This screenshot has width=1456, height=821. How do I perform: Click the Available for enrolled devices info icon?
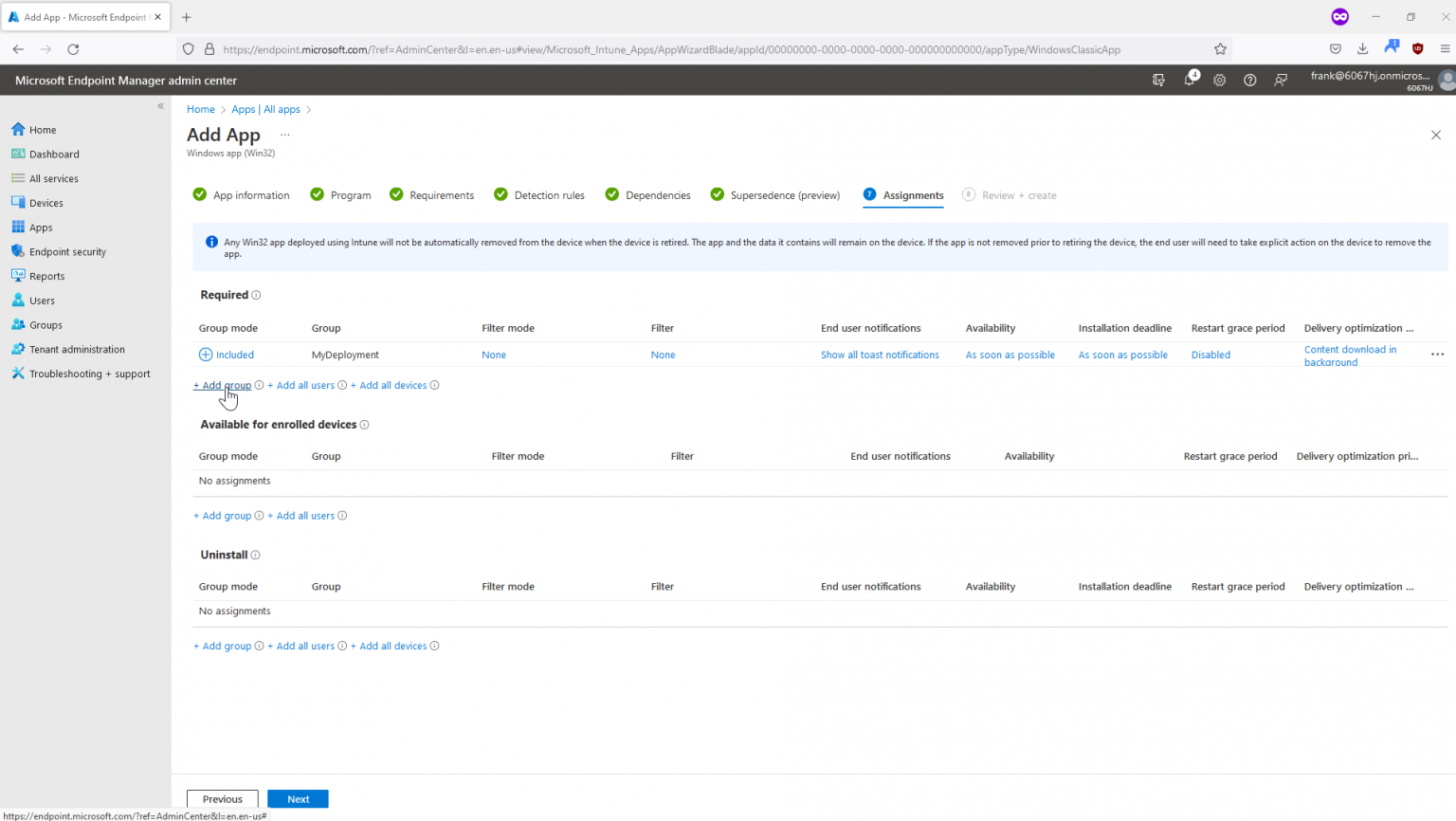(x=364, y=425)
